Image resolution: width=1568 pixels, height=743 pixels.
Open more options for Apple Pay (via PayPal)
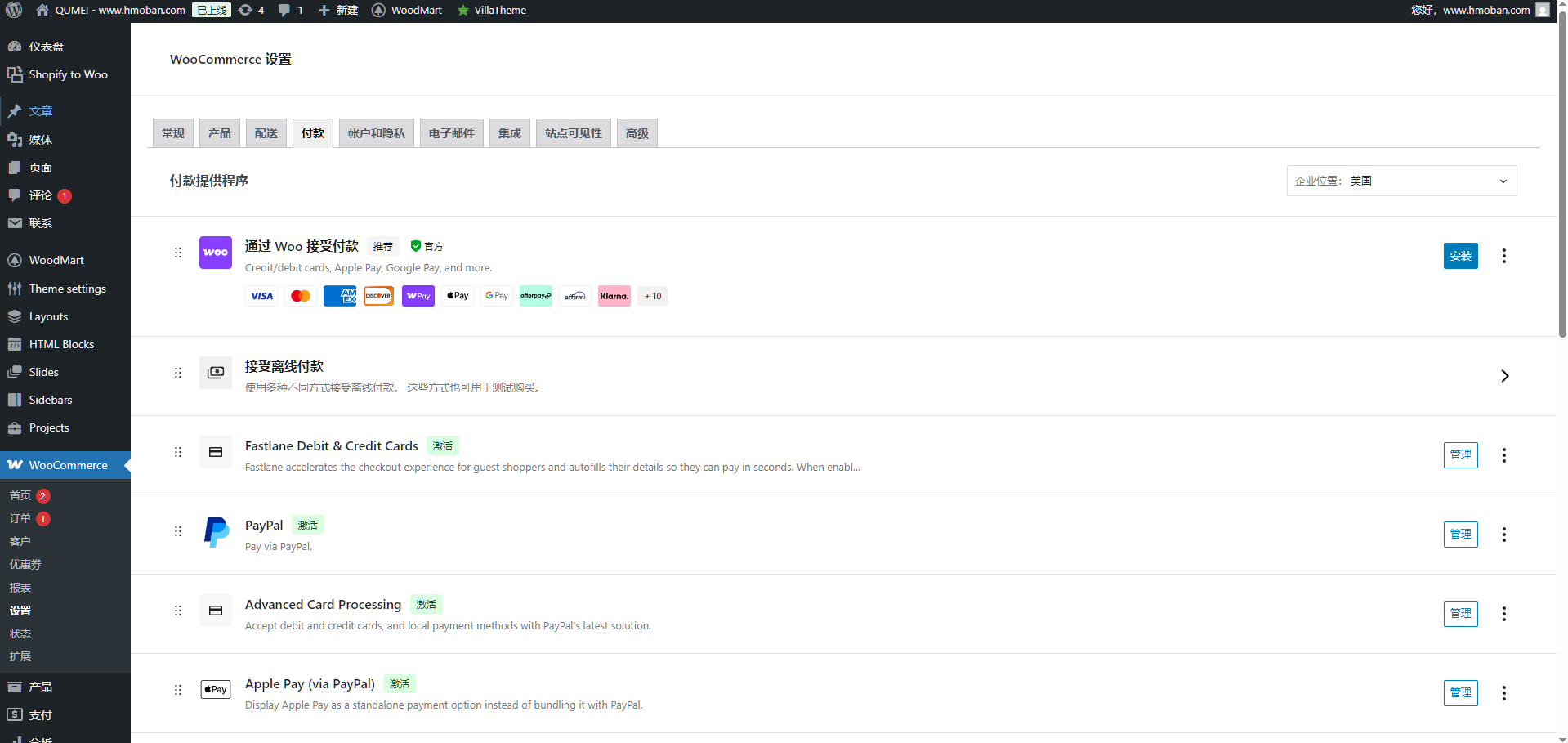(x=1504, y=693)
